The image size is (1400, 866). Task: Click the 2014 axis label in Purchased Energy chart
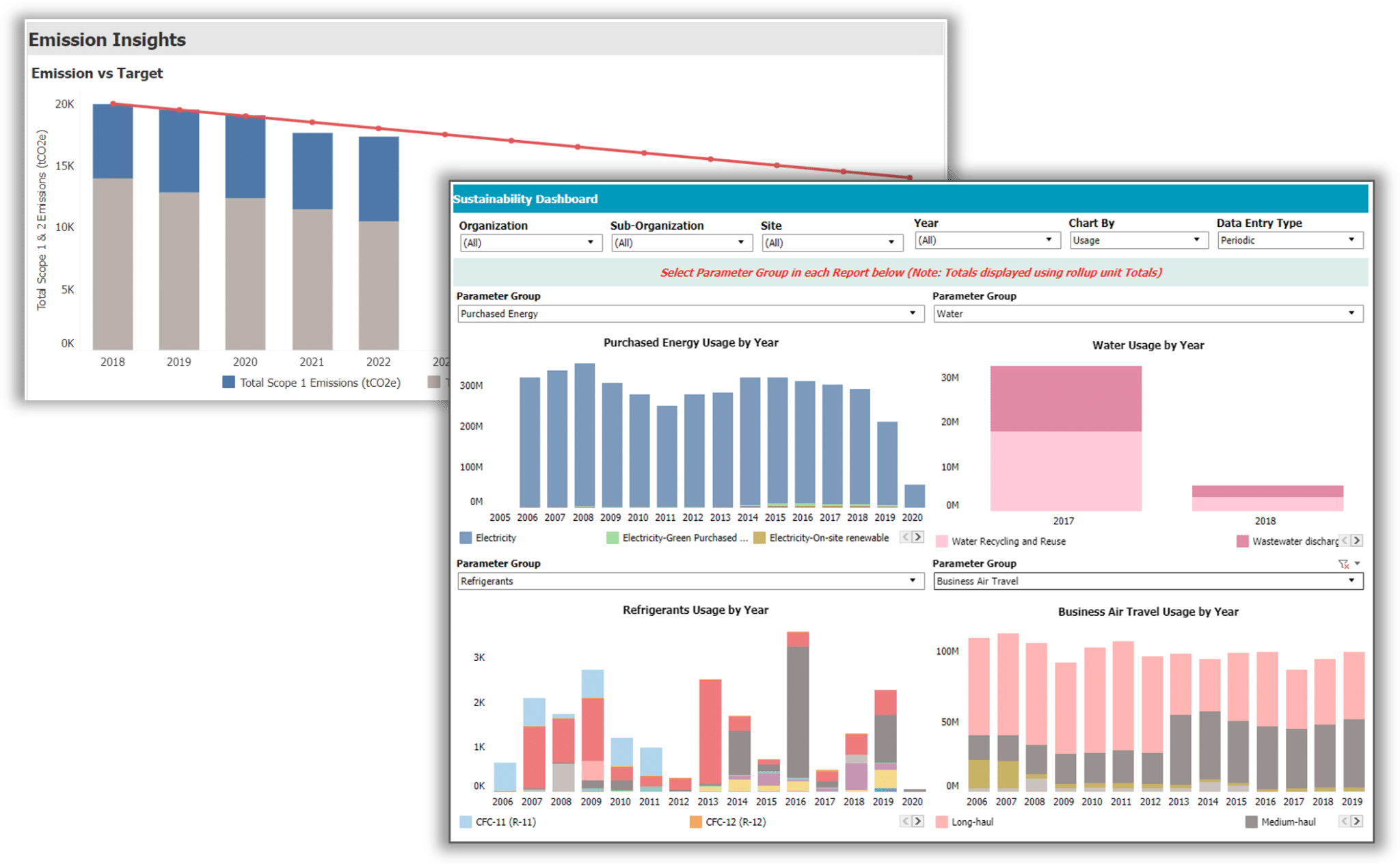(747, 517)
